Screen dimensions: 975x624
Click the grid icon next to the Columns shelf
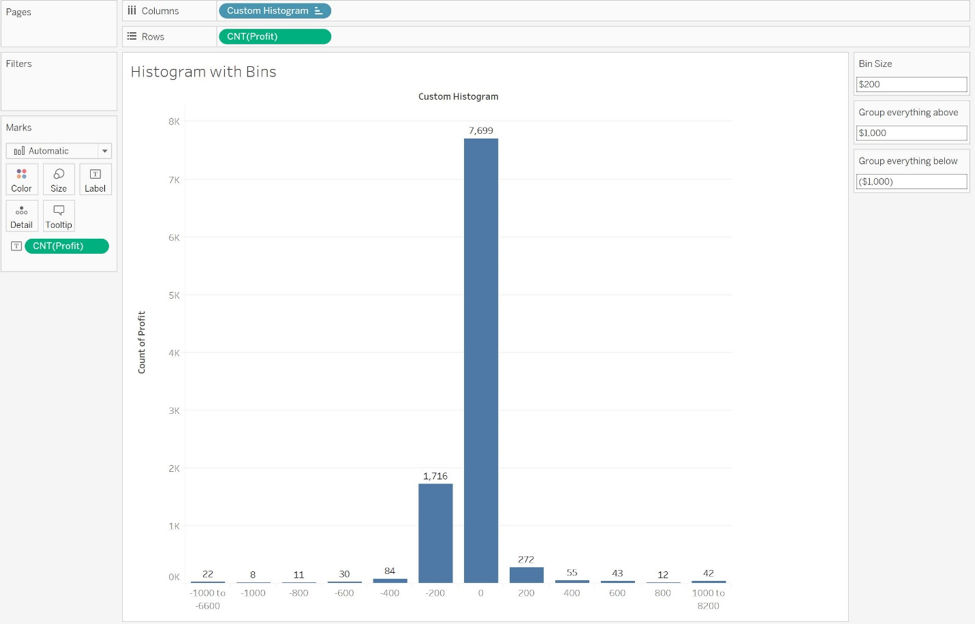(x=131, y=10)
